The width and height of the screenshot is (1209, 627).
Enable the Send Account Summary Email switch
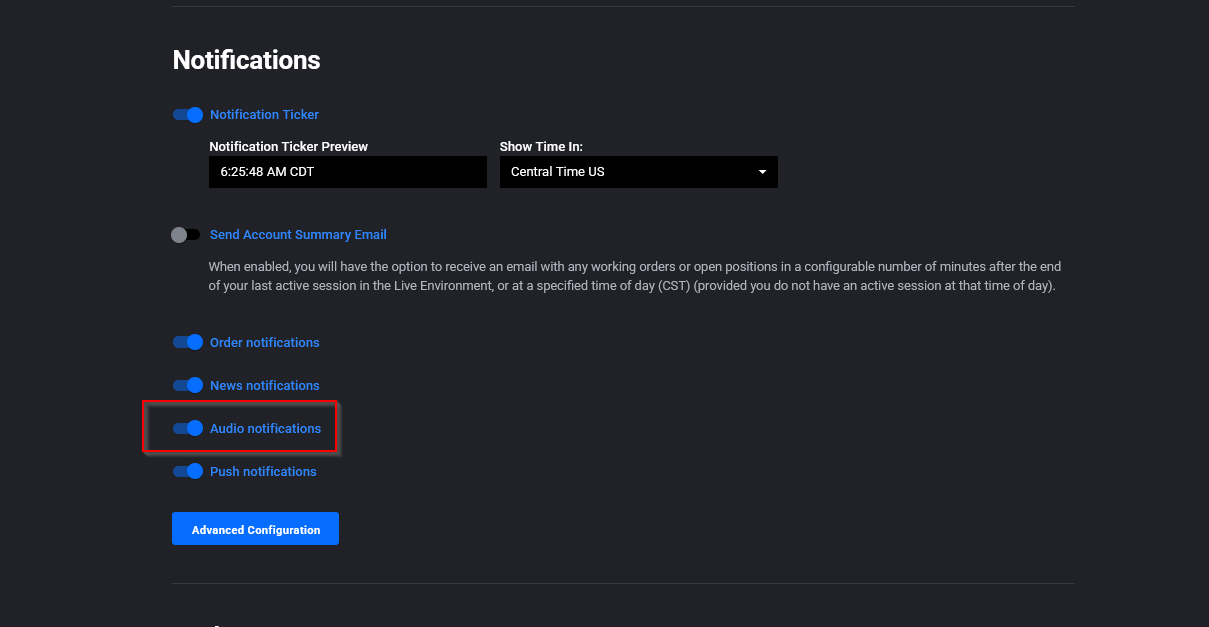187,235
